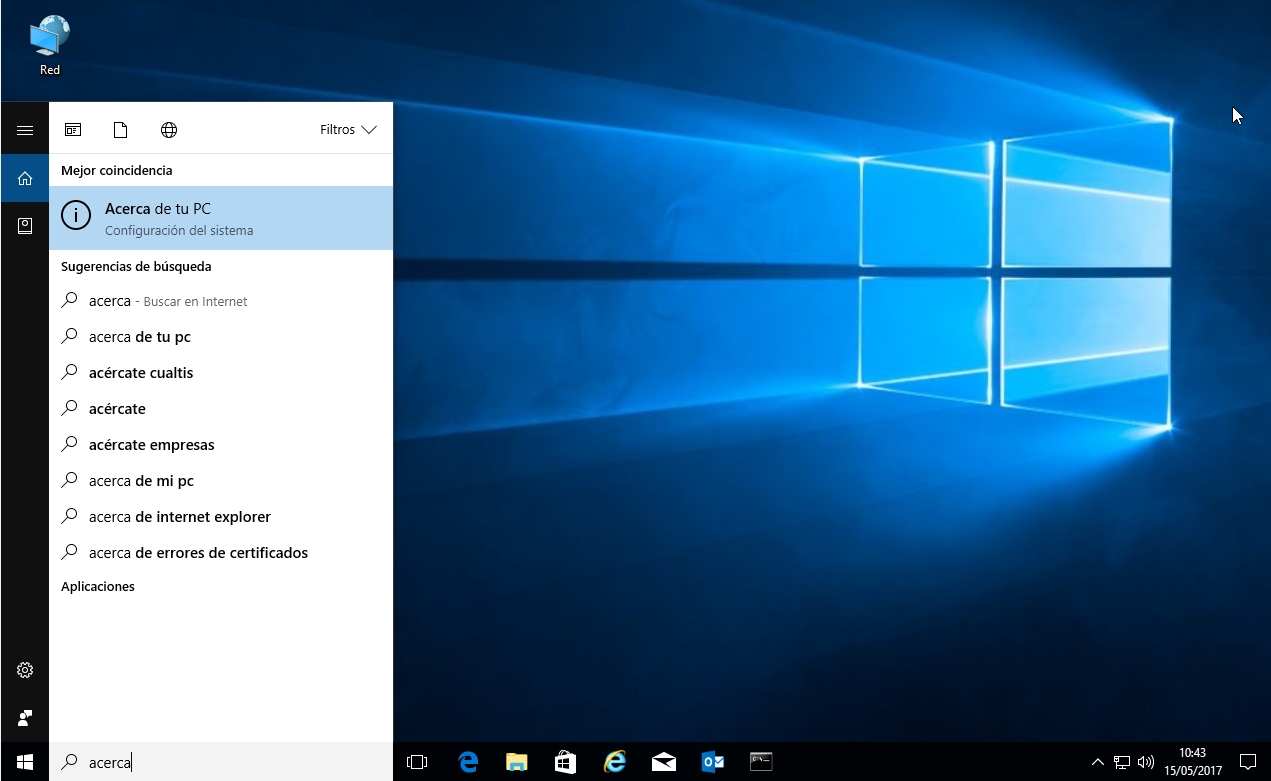Image resolution: width=1271 pixels, height=781 pixels.
Task: Launch Microsoft Edge from the taskbar
Action: (468, 762)
